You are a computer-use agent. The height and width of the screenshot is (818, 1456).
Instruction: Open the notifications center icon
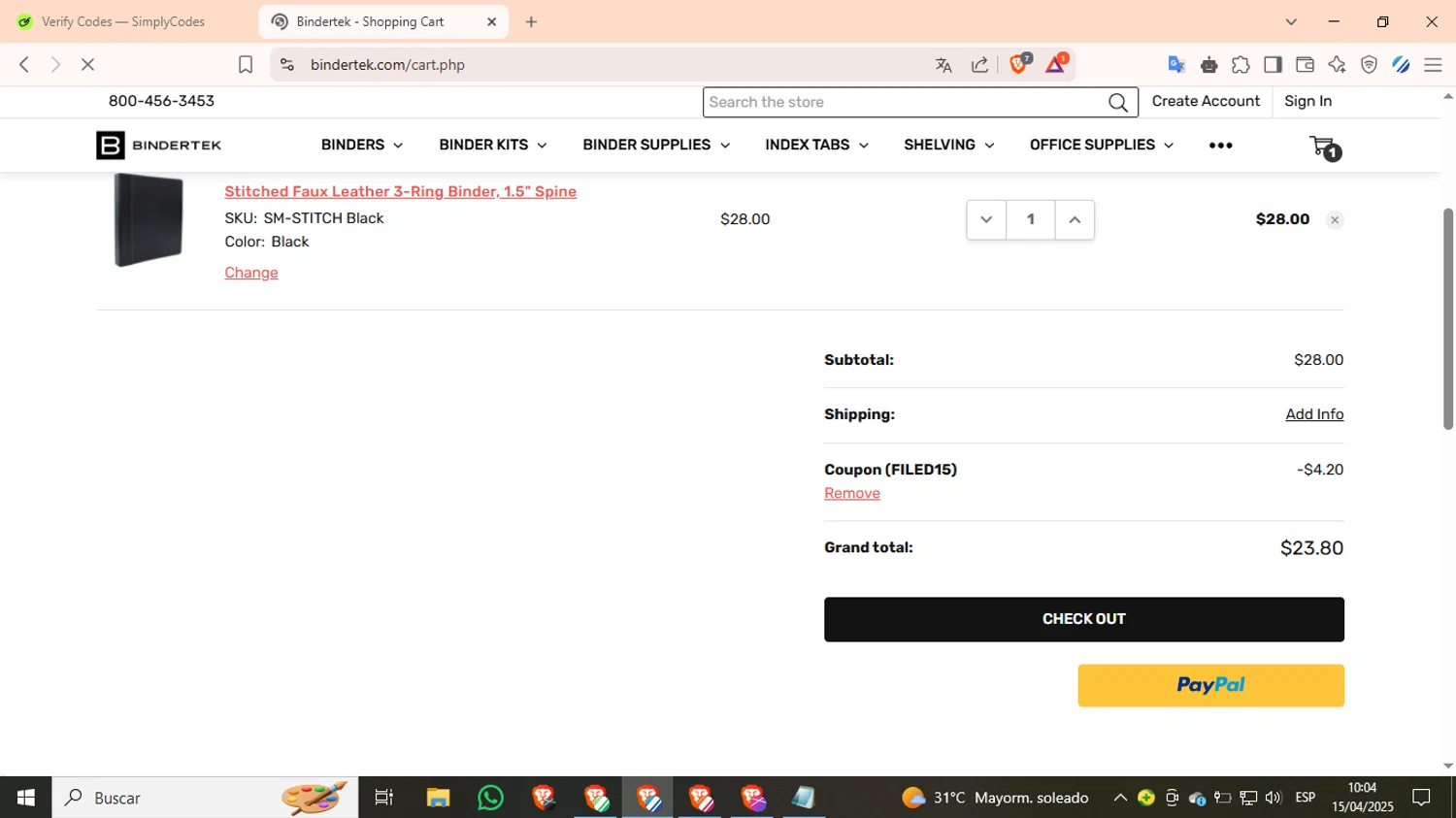point(1421,798)
